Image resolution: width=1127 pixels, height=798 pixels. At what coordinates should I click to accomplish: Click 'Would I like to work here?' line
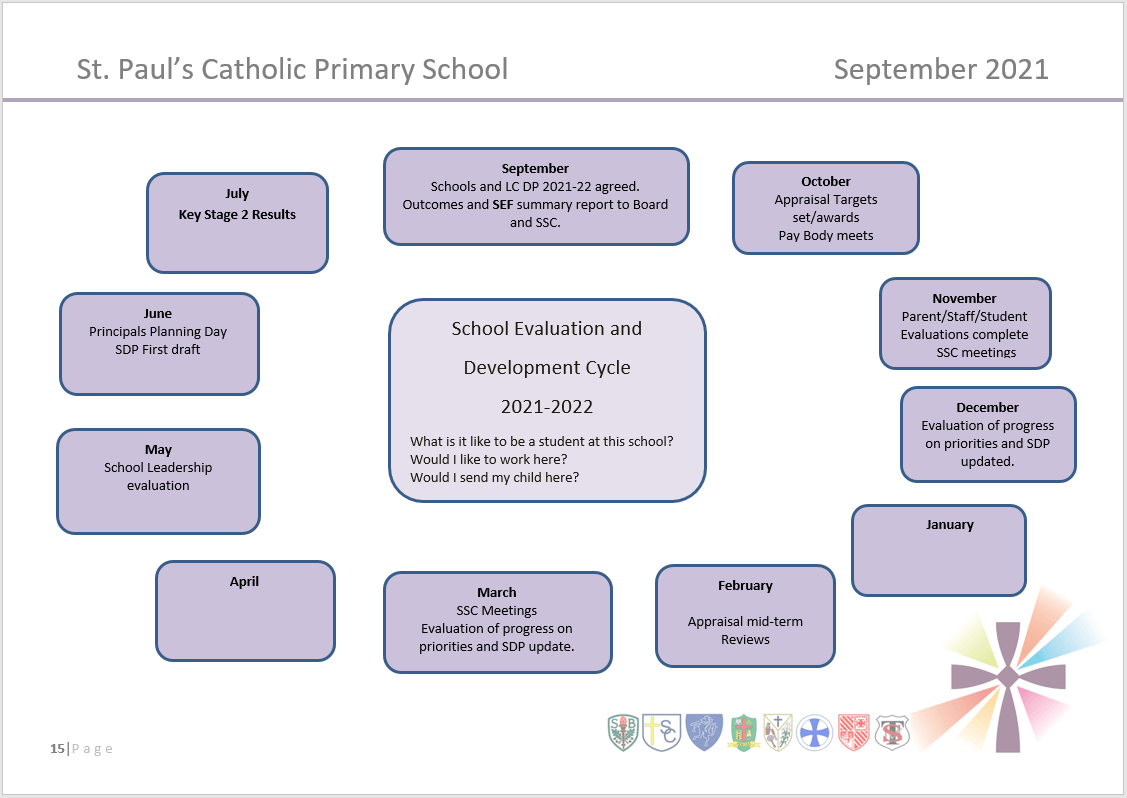coord(489,459)
